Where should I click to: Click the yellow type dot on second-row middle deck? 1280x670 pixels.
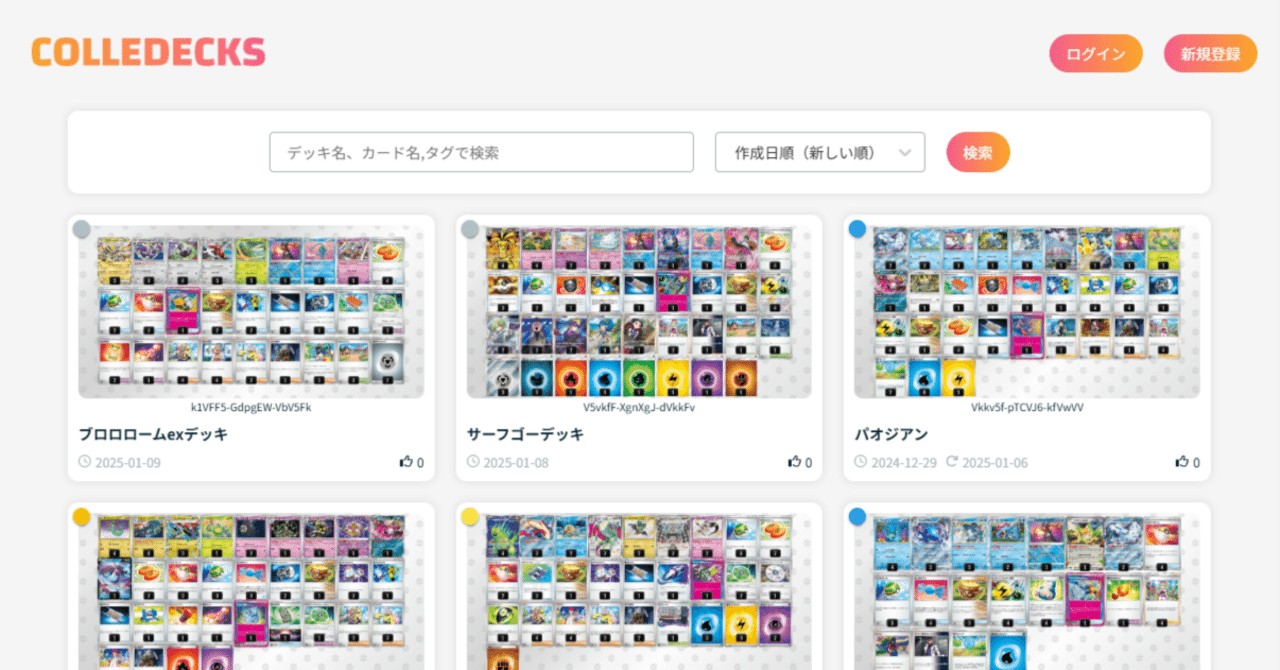pyautogui.click(x=470, y=517)
